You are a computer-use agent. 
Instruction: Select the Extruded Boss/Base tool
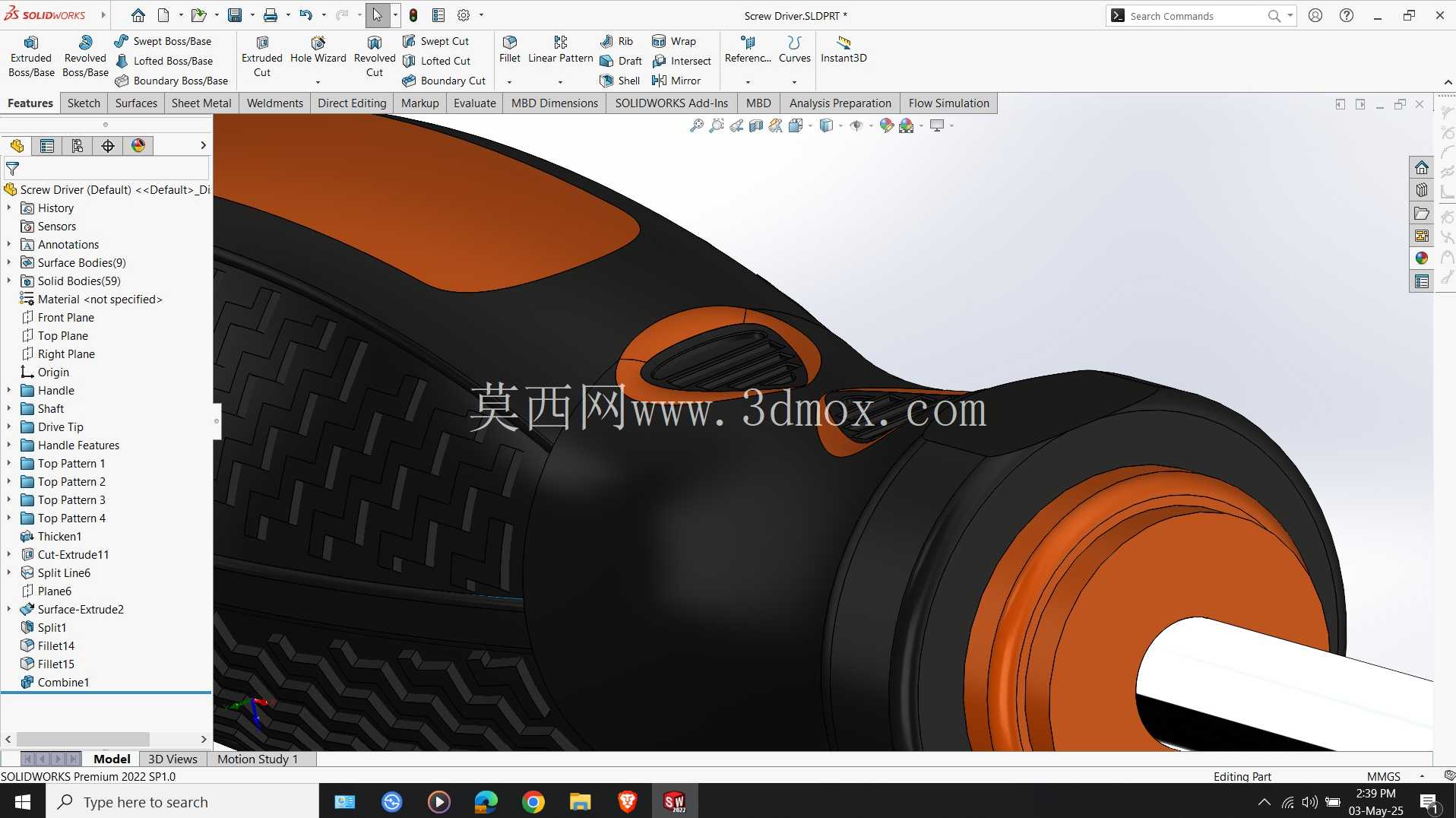pyautogui.click(x=31, y=56)
